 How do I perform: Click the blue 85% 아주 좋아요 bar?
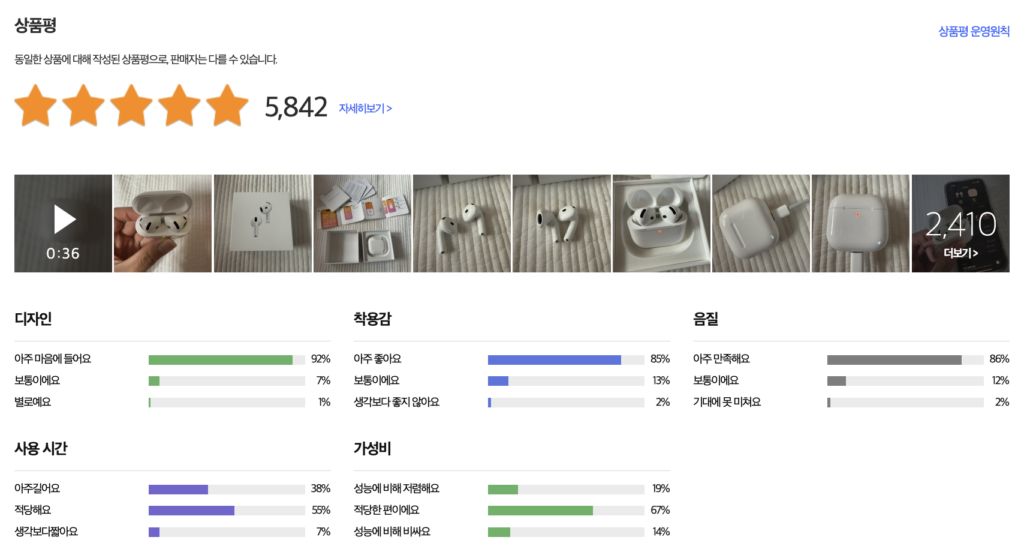554,359
